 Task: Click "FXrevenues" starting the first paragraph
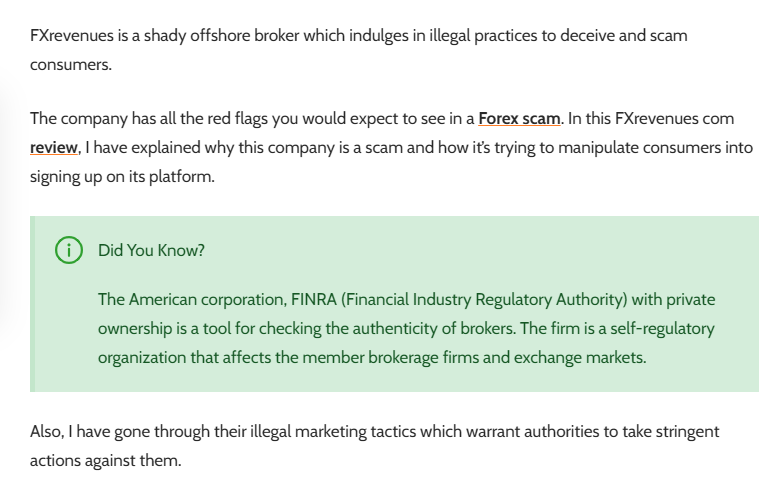pyautogui.click(x=72, y=36)
